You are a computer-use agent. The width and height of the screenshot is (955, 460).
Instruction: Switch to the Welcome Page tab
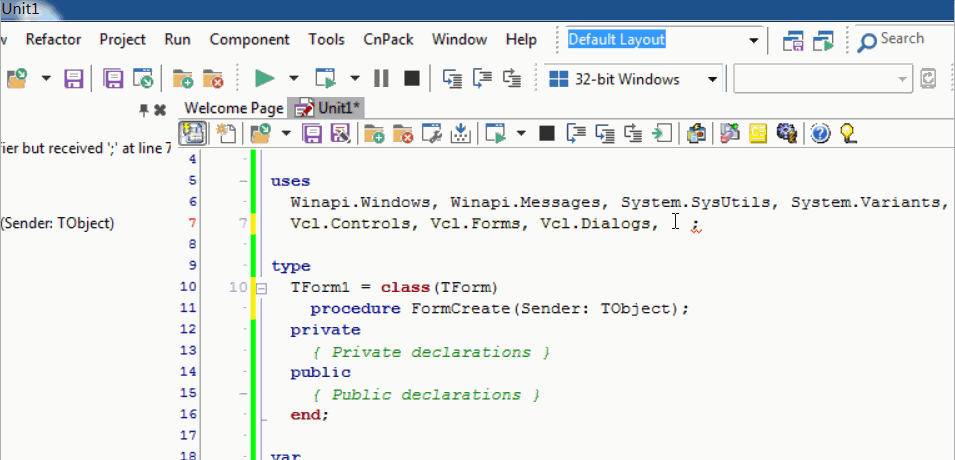point(234,108)
